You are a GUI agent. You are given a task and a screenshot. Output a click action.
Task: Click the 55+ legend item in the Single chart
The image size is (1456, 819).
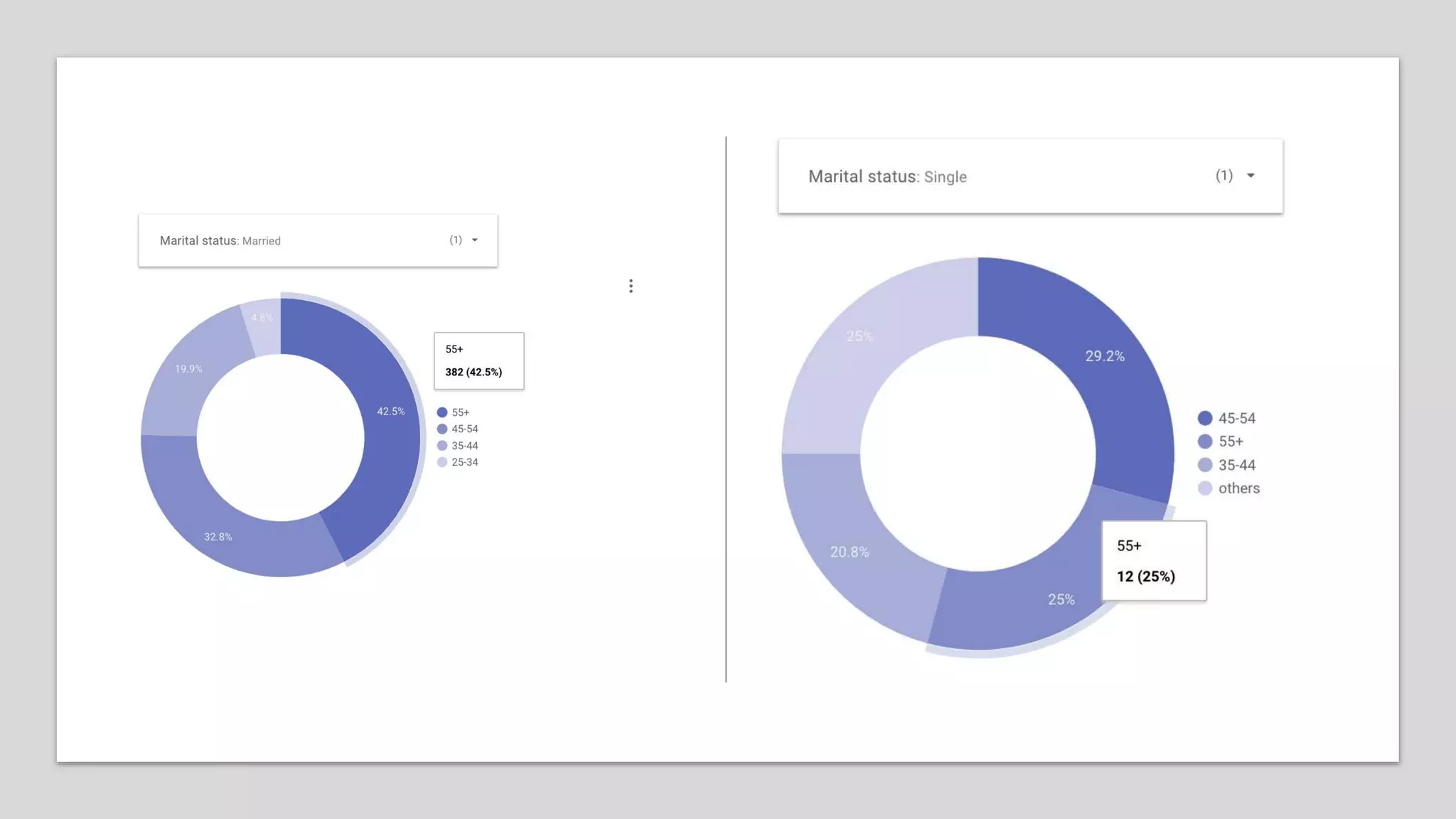coord(1230,441)
